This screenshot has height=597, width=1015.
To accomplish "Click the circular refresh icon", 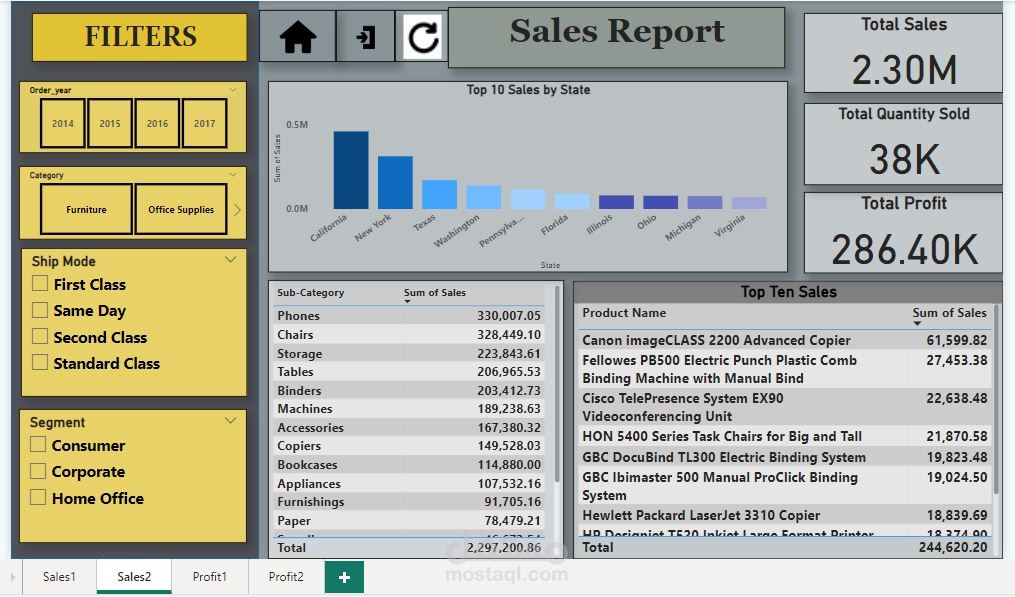I will (x=423, y=37).
